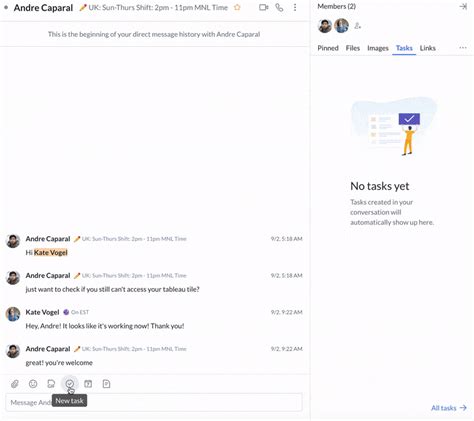Attach a file with the paperclip icon
474x421 pixels.
[15, 384]
